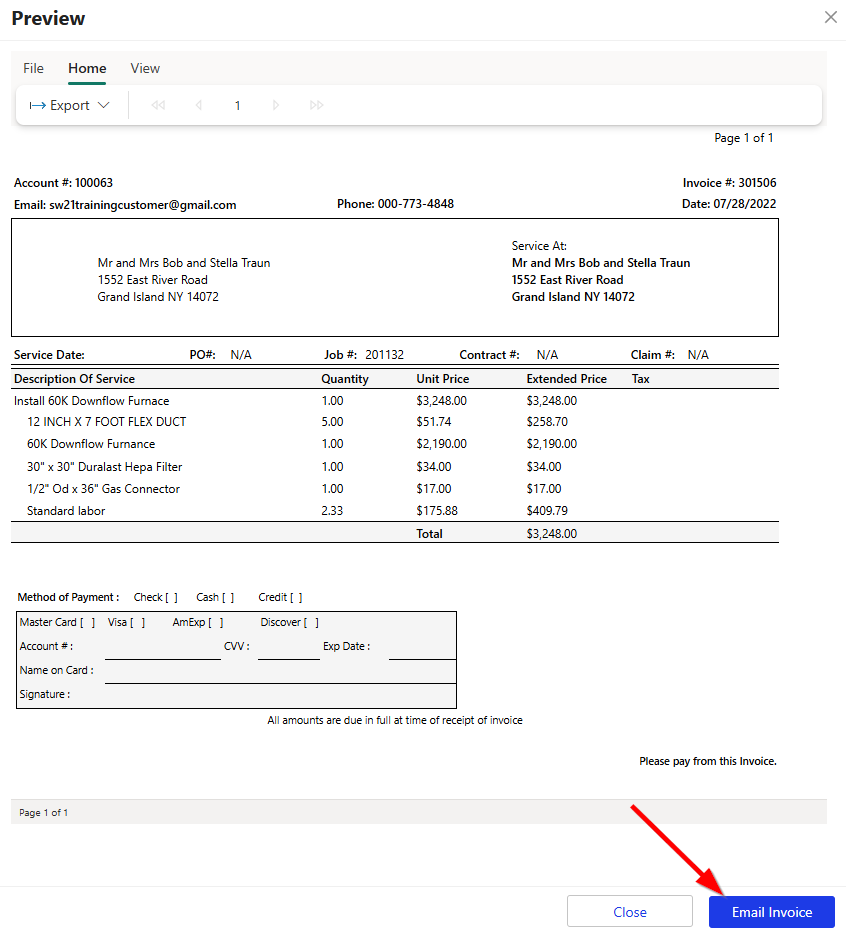Viewport: 846px width, 939px height.
Task: Open the File tab
Action: [x=33, y=68]
